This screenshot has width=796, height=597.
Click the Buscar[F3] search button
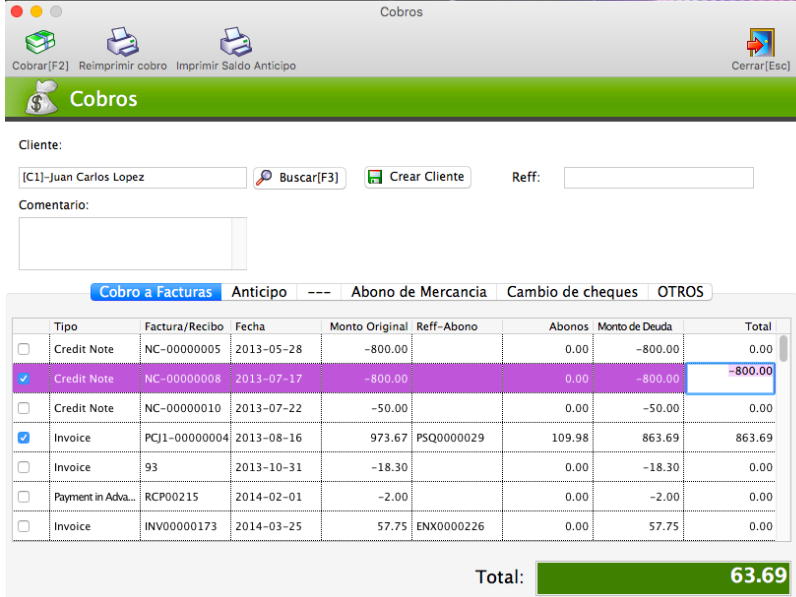point(300,178)
